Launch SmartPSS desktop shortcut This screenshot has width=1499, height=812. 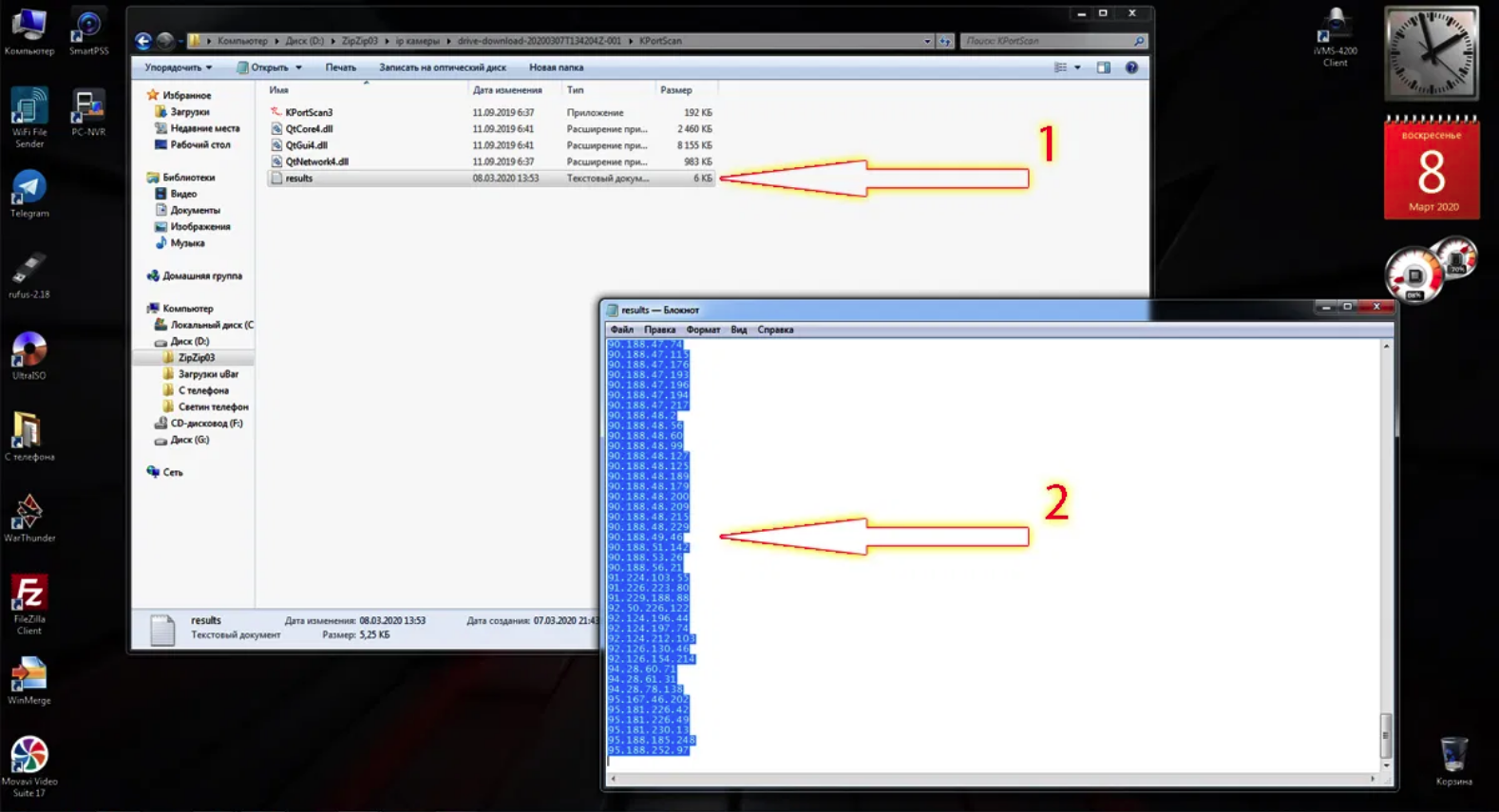pos(88,32)
